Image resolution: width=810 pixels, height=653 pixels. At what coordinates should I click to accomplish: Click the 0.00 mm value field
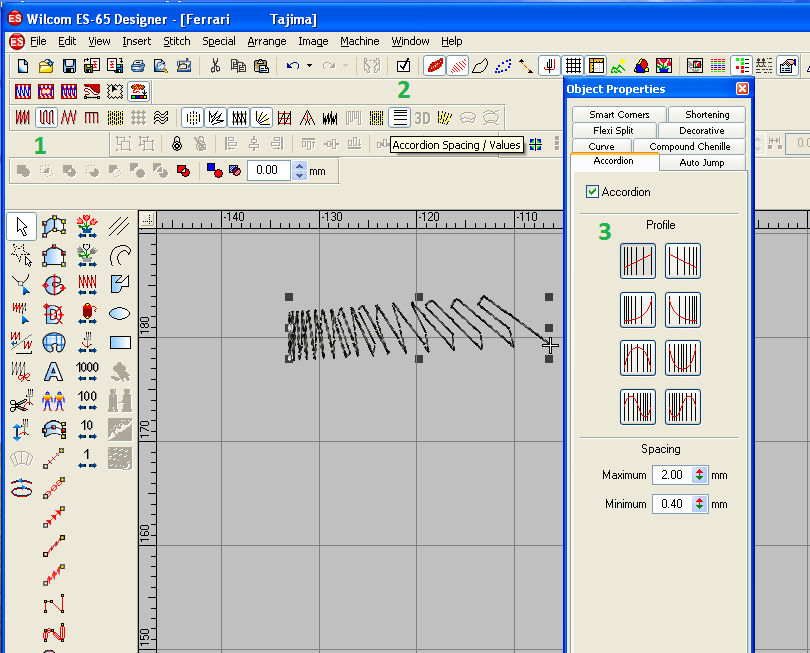[x=267, y=170]
